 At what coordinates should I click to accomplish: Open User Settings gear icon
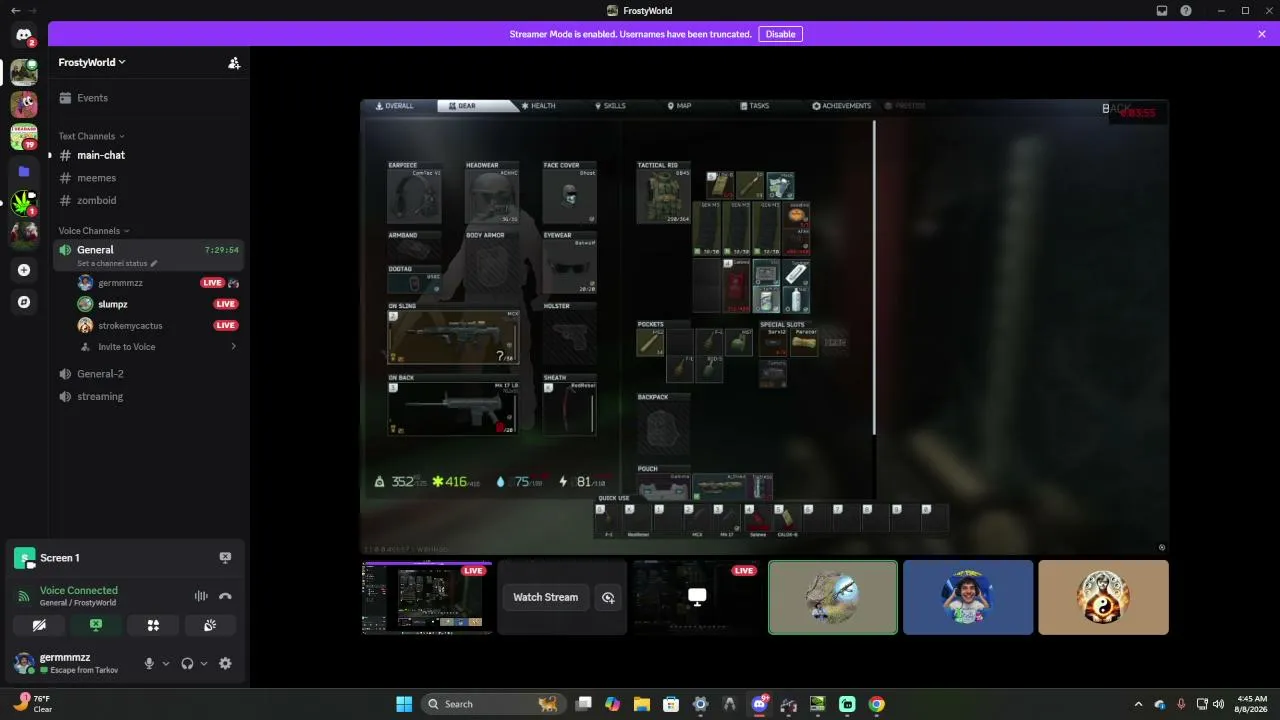[225, 663]
